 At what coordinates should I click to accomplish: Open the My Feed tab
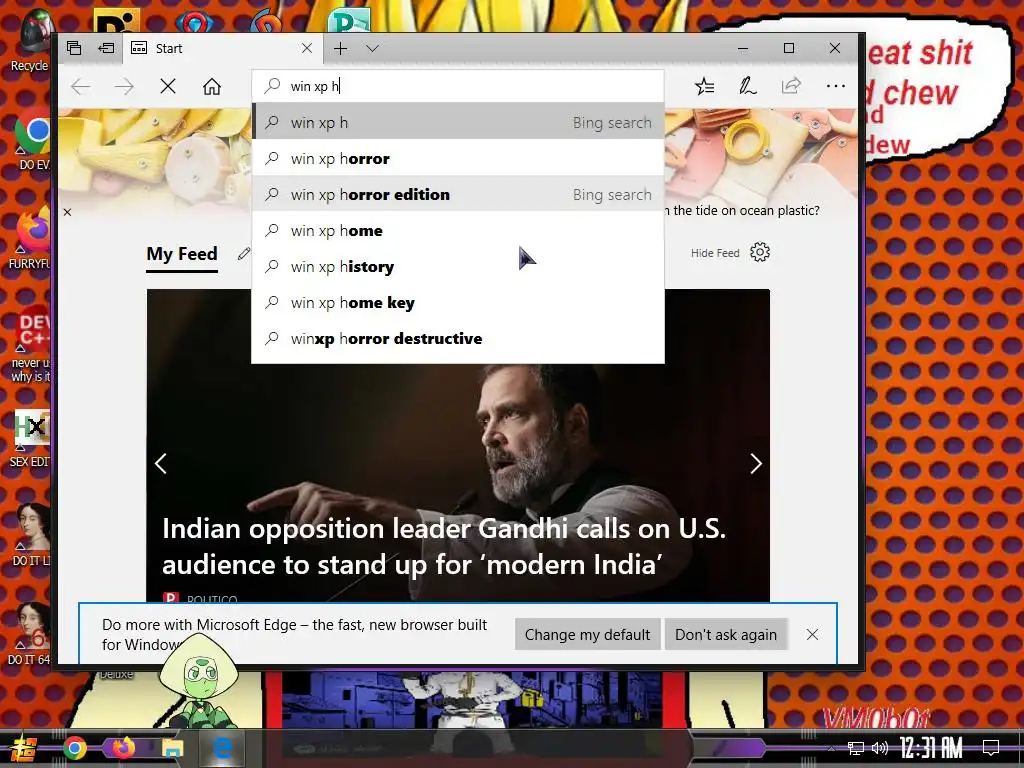click(x=182, y=253)
